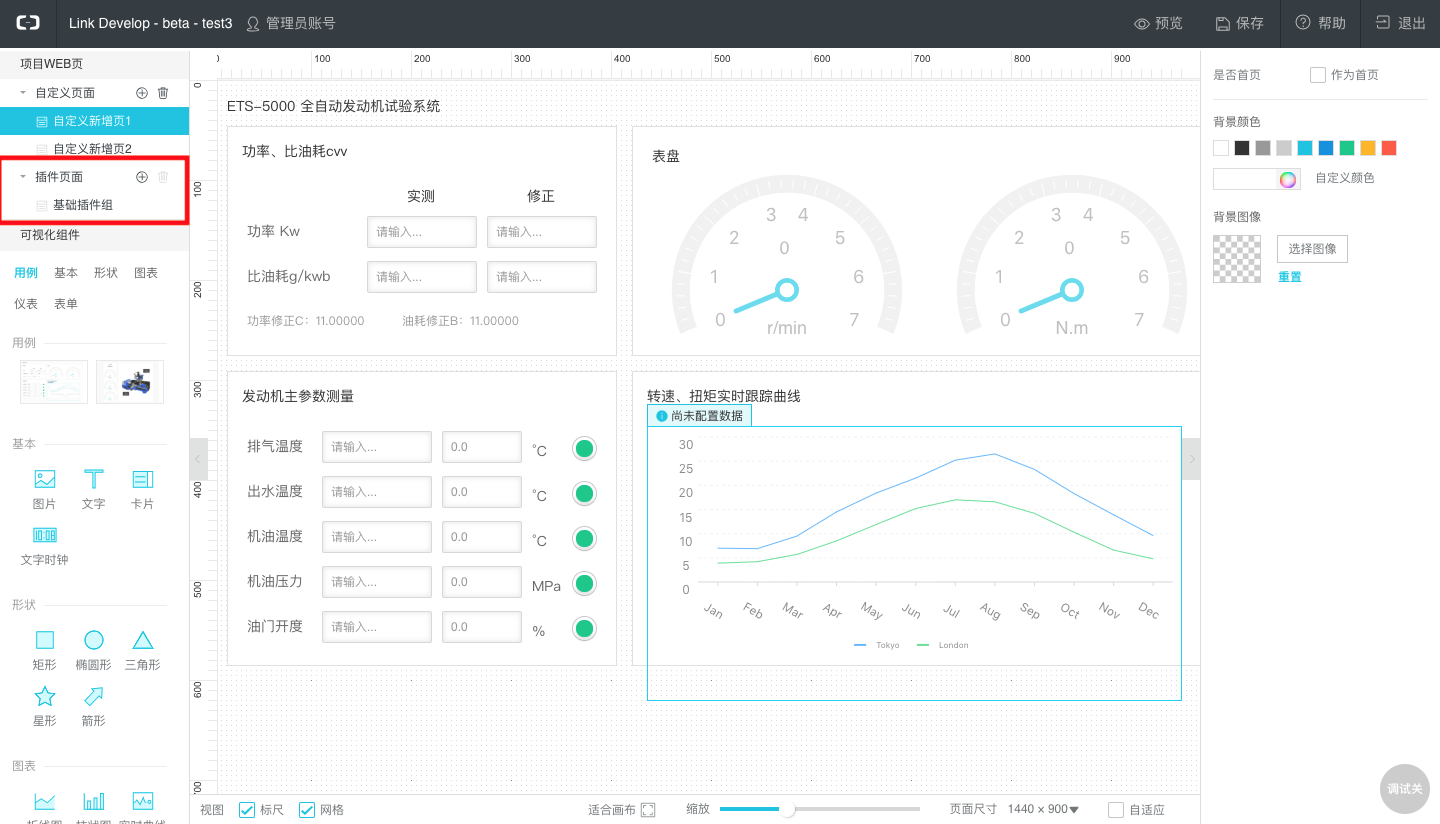
Task: Pick the orange background color swatch
Action: (1368, 148)
